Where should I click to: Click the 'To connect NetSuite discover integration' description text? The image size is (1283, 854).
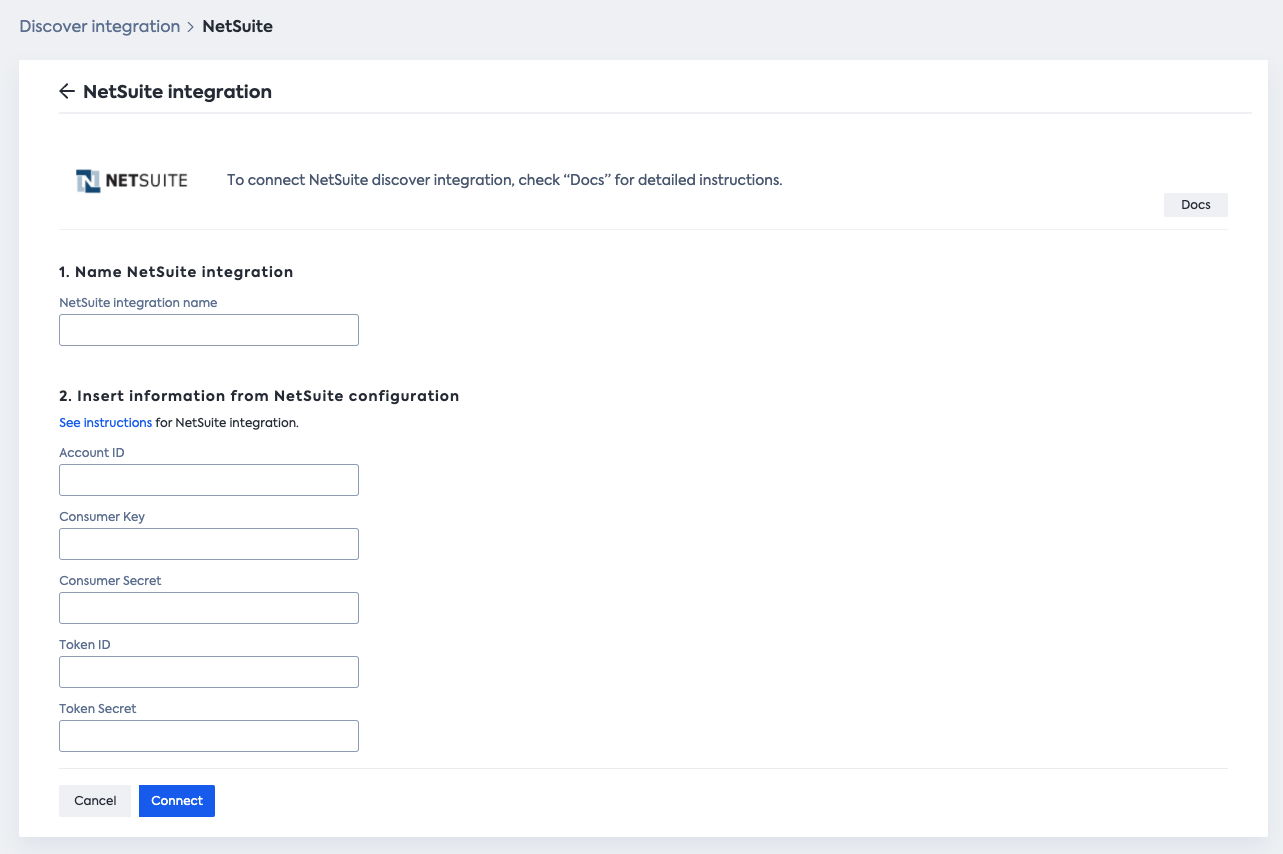coord(504,181)
